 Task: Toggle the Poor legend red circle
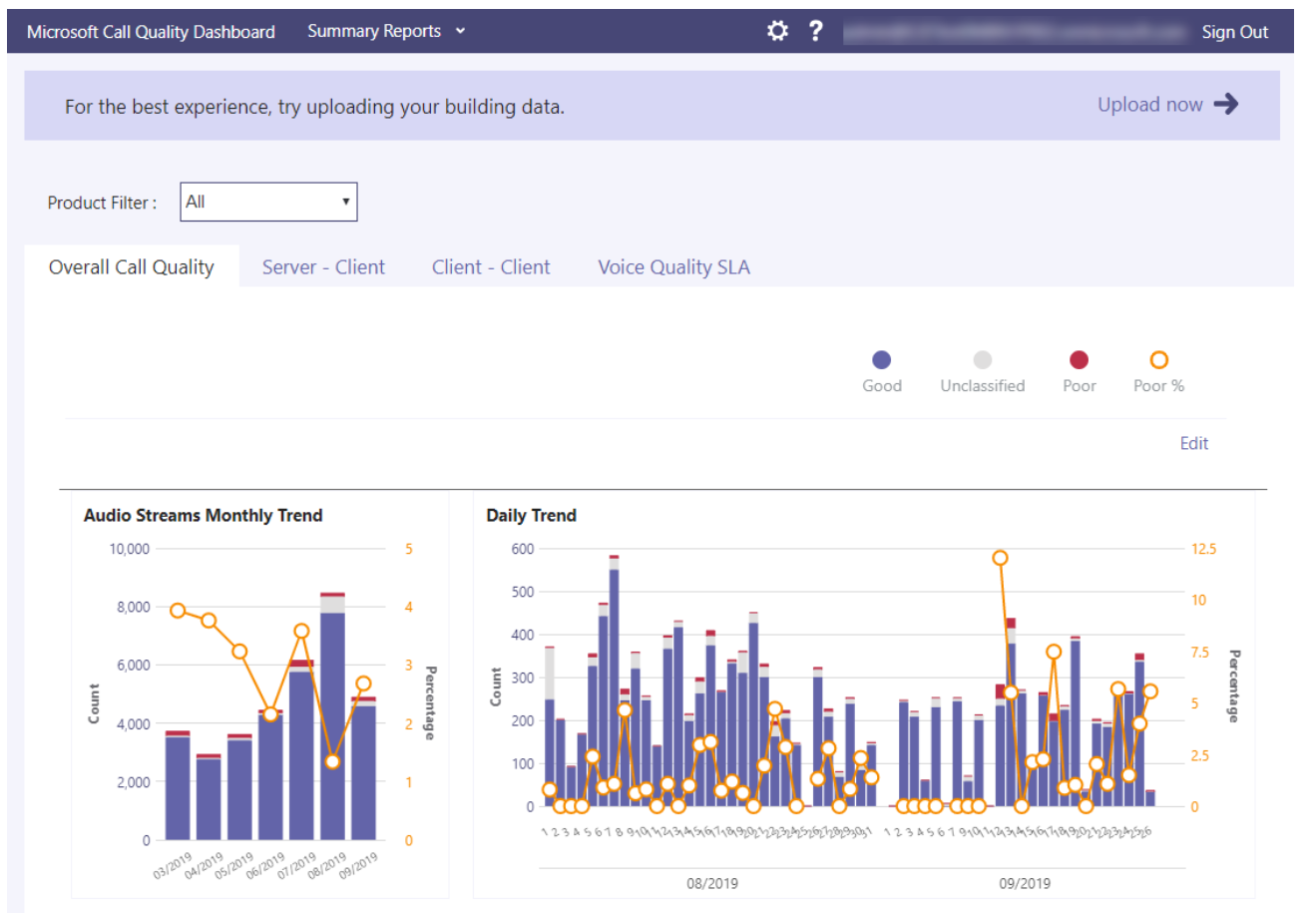click(1079, 360)
